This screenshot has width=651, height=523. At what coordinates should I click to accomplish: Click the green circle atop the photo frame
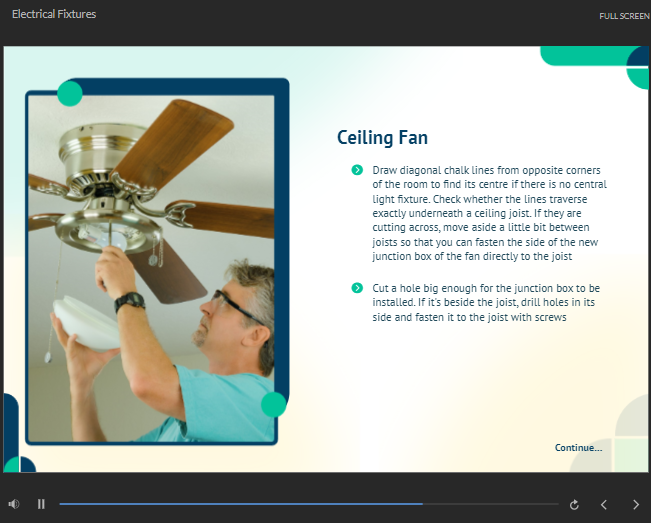tap(70, 94)
